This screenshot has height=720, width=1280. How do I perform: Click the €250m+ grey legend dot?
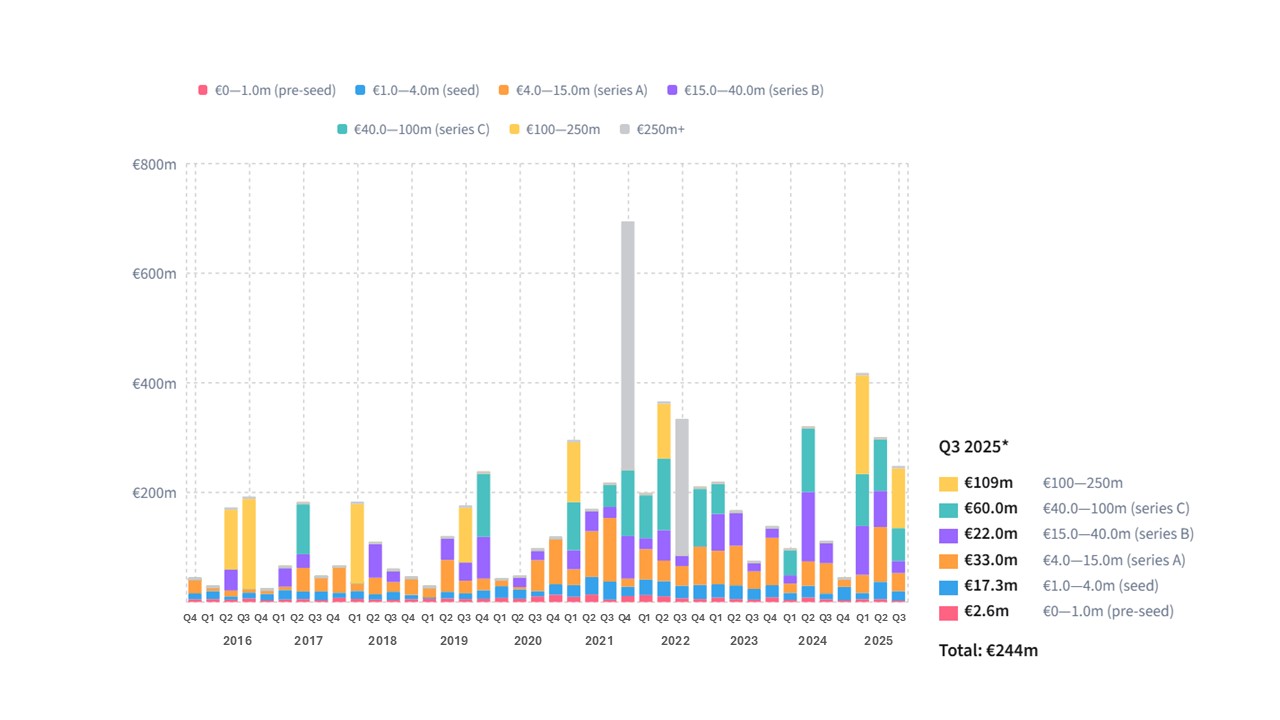coord(626,129)
